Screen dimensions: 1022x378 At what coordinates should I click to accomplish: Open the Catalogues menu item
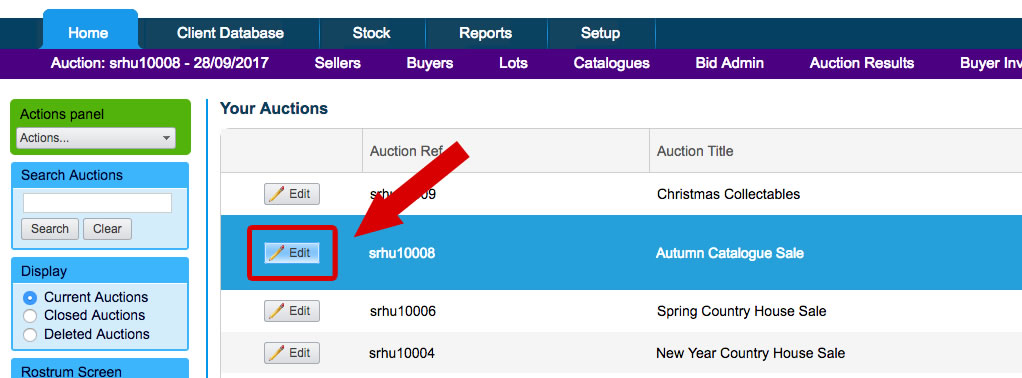pos(611,63)
